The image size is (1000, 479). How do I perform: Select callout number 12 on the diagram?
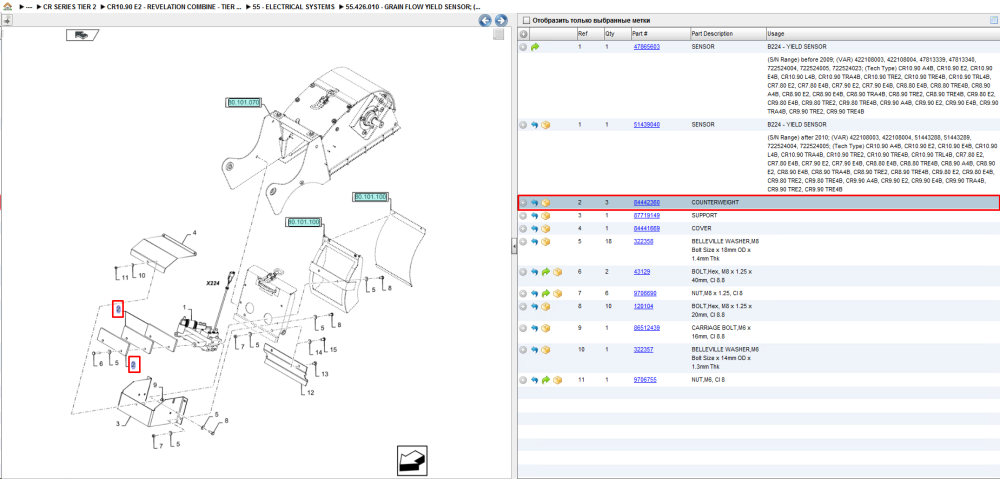pos(311,393)
